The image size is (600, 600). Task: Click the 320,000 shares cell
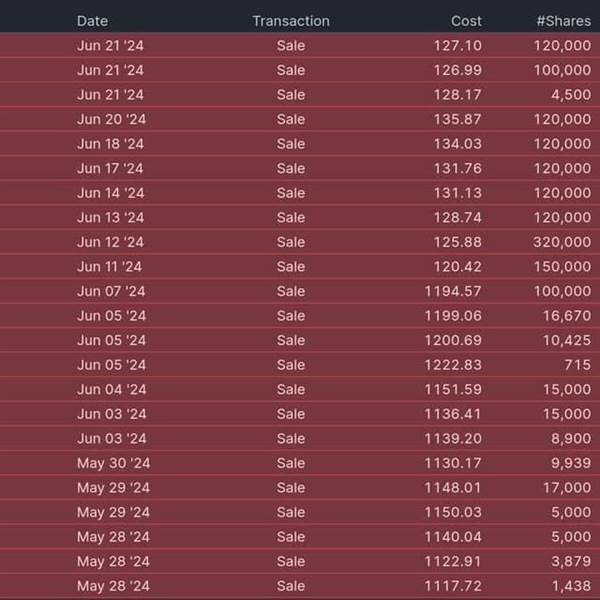(x=563, y=242)
